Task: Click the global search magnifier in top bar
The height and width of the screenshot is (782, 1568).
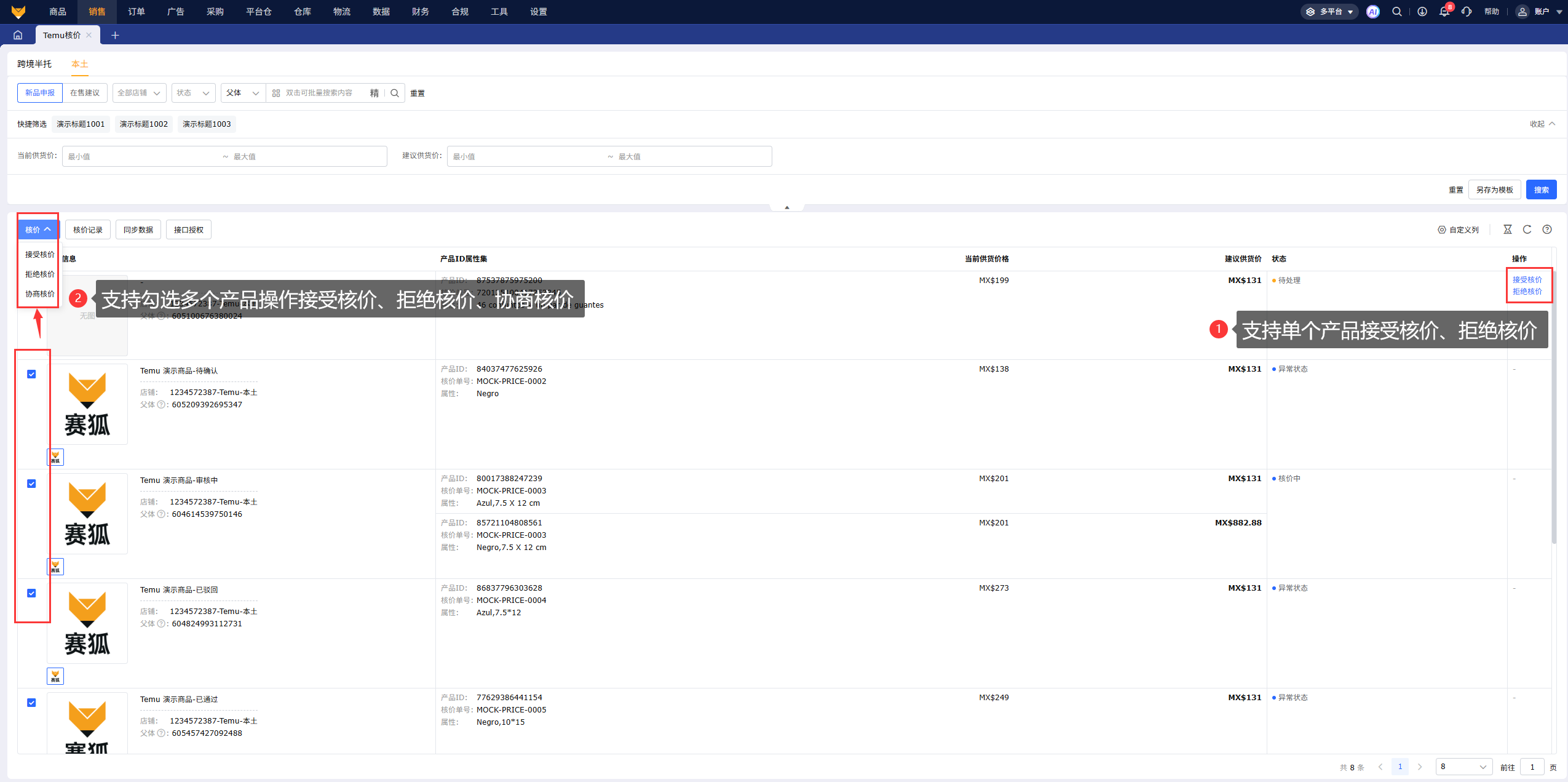Action: [1397, 12]
